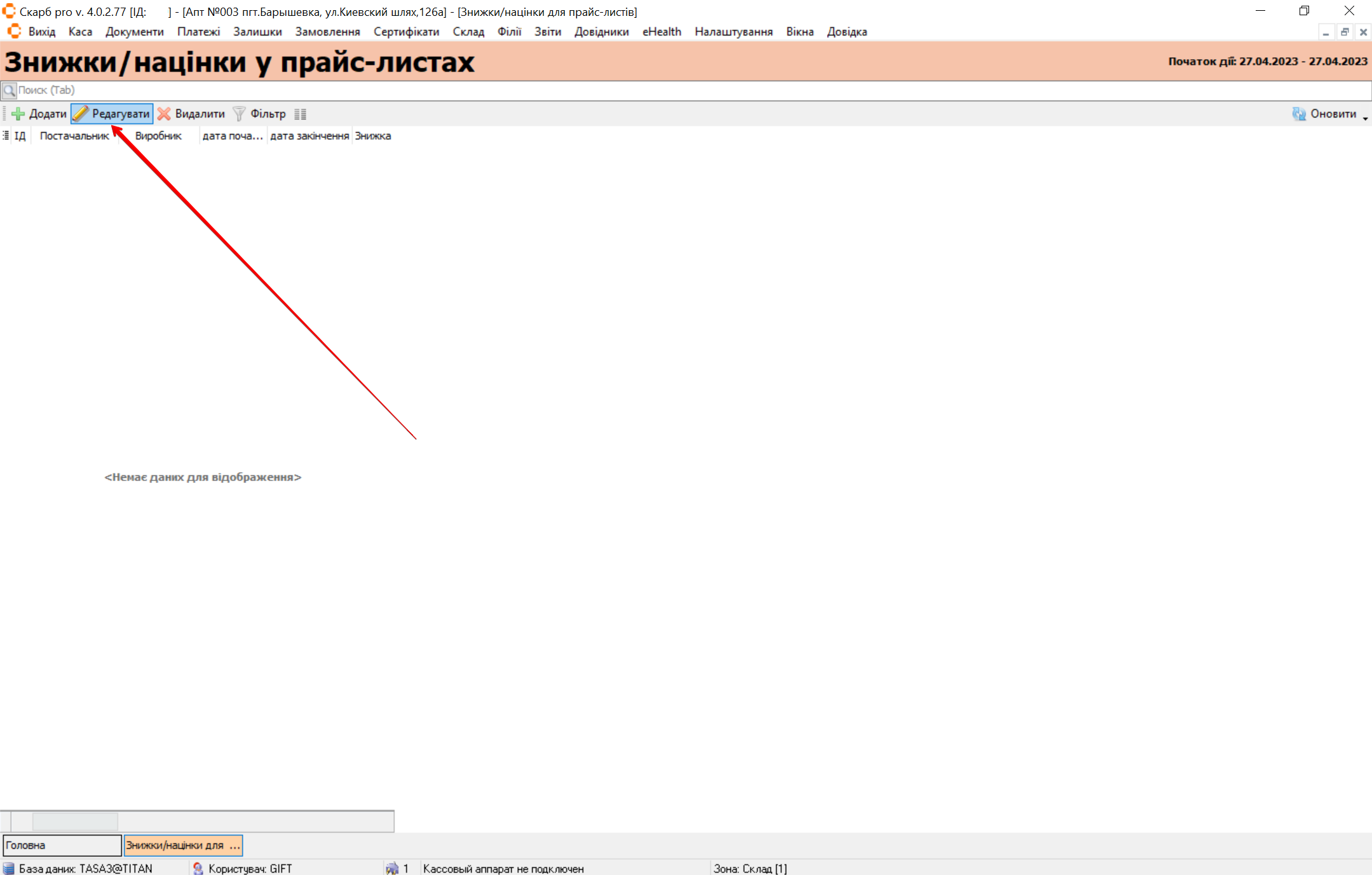Open the Довідники menu
The width and height of the screenshot is (1372, 875).
pos(601,32)
